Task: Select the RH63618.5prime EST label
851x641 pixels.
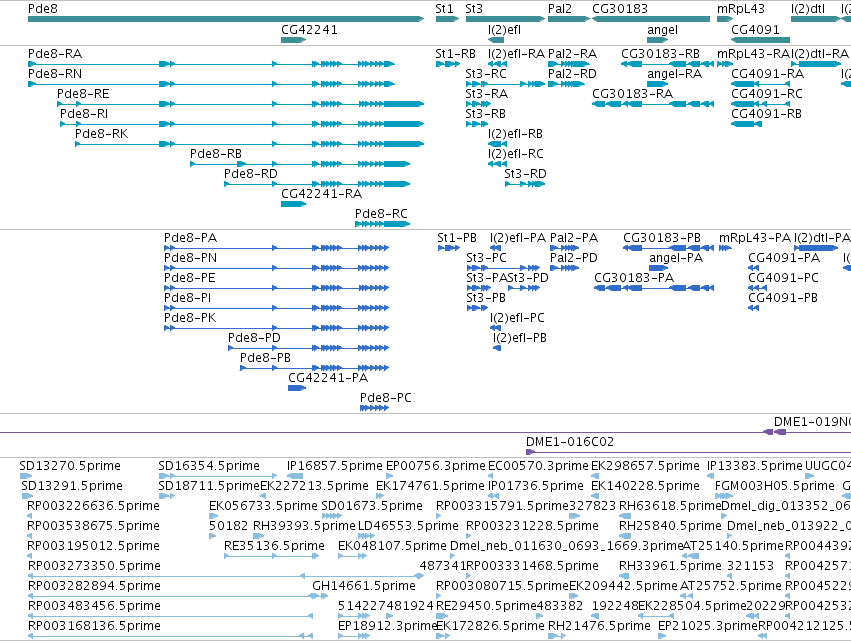Action: 670,506
